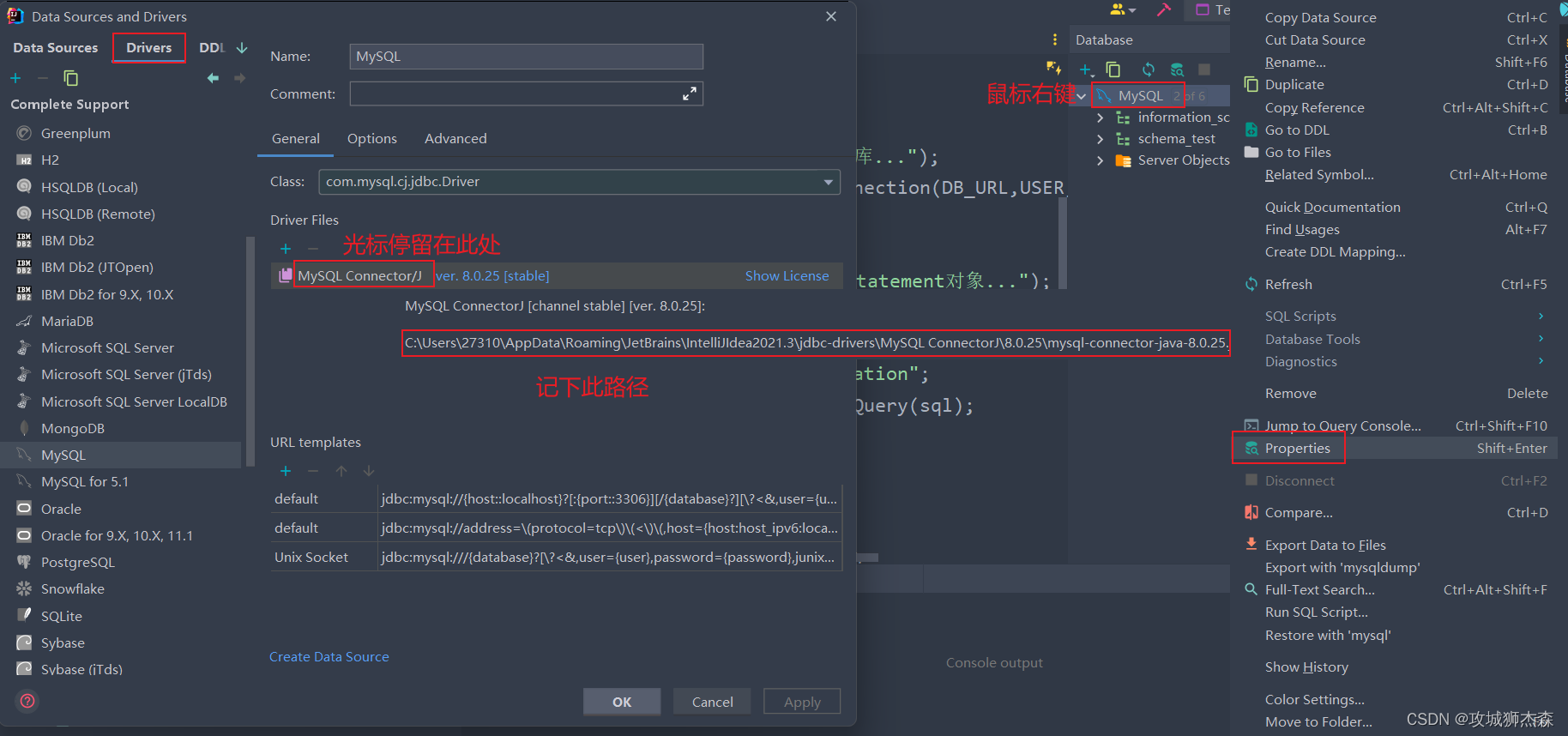The width and height of the screenshot is (1568, 736).
Task: Open the Options tab
Action: click(x=372, y=138)
